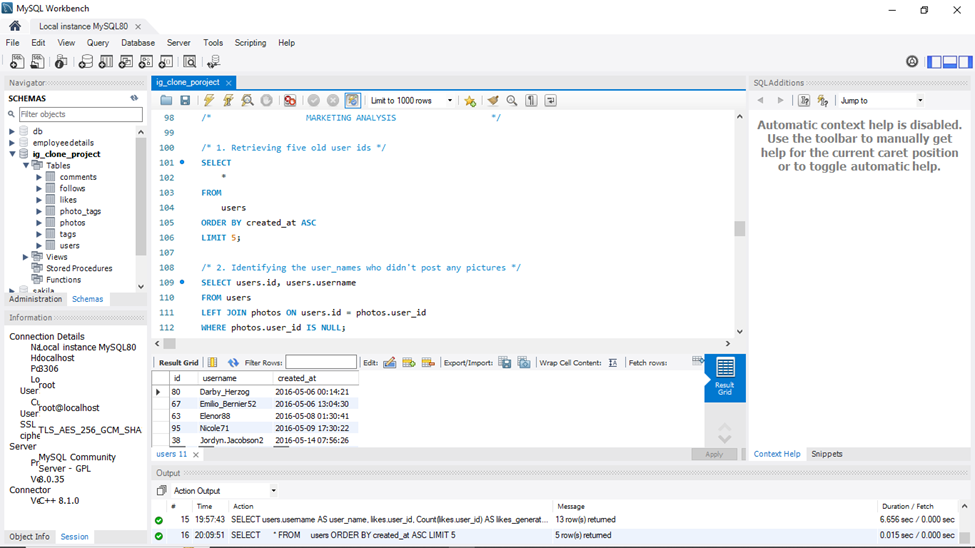The width and height of the screenshot is (975, 548).
Task: Commit transaction checkmark icon
Action: pyautogui.click(x=314, y=100)
